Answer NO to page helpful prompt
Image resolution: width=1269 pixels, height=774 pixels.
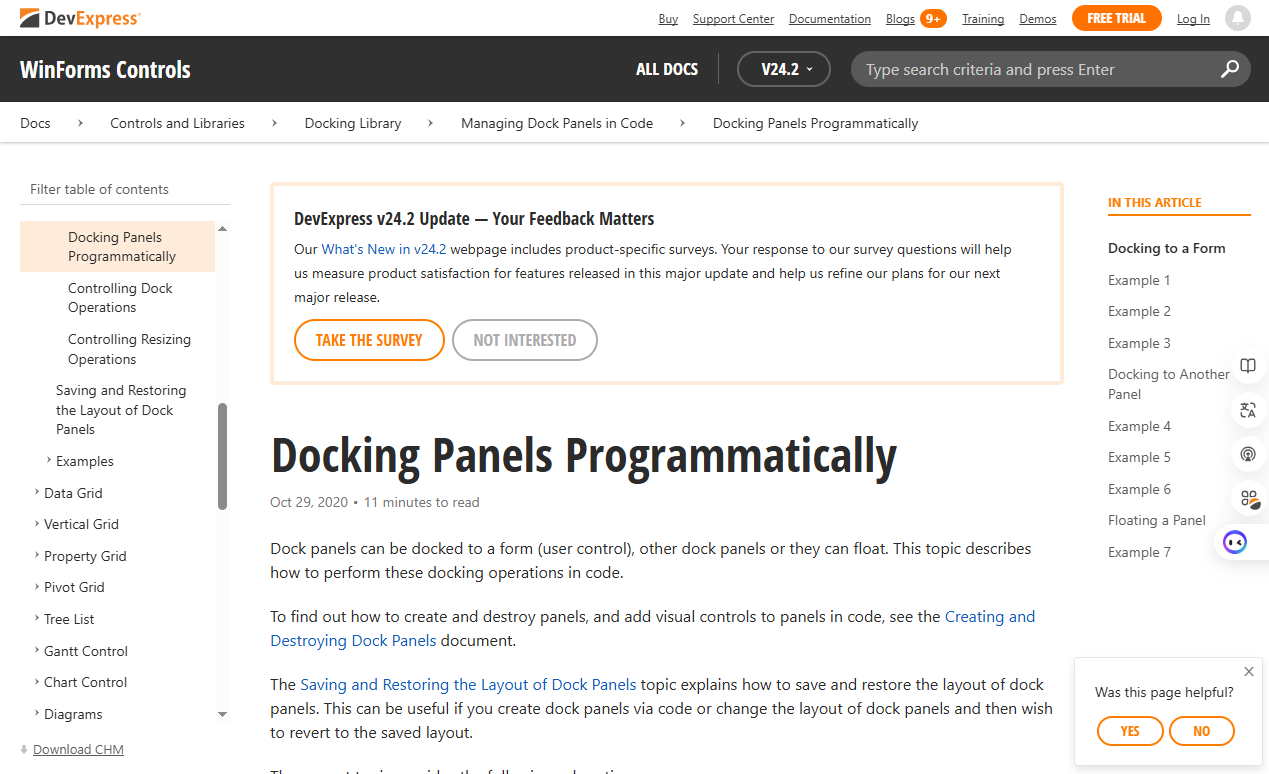click(x=1202, y=731)
